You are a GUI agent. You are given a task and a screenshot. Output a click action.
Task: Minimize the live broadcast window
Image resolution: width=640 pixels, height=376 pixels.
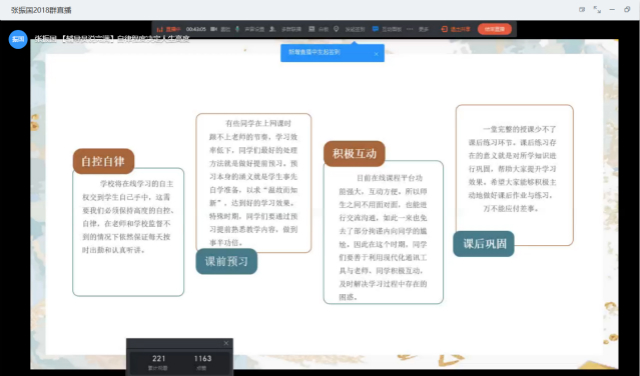click(612, 9)
